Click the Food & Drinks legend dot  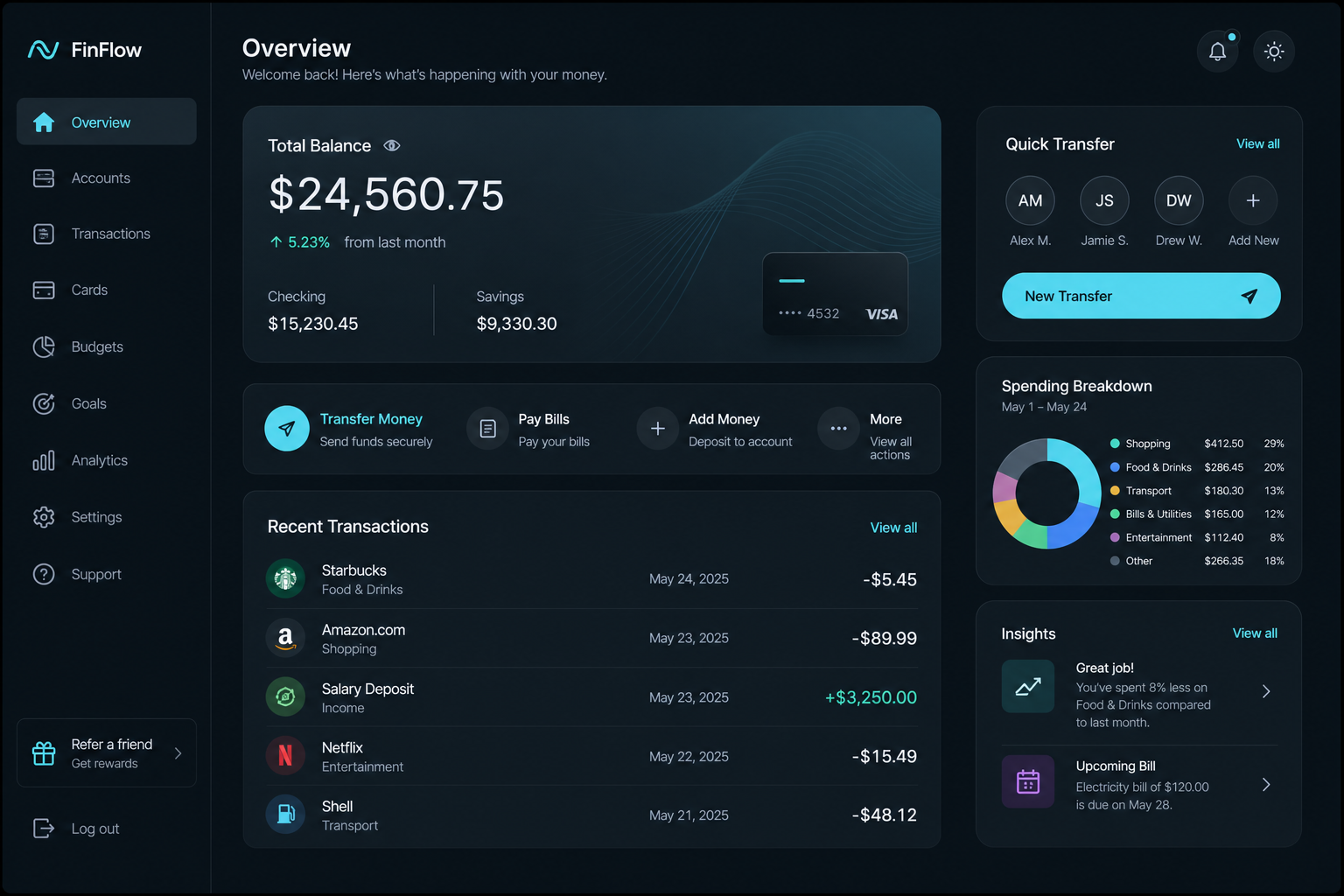(x=1115, y=467)
